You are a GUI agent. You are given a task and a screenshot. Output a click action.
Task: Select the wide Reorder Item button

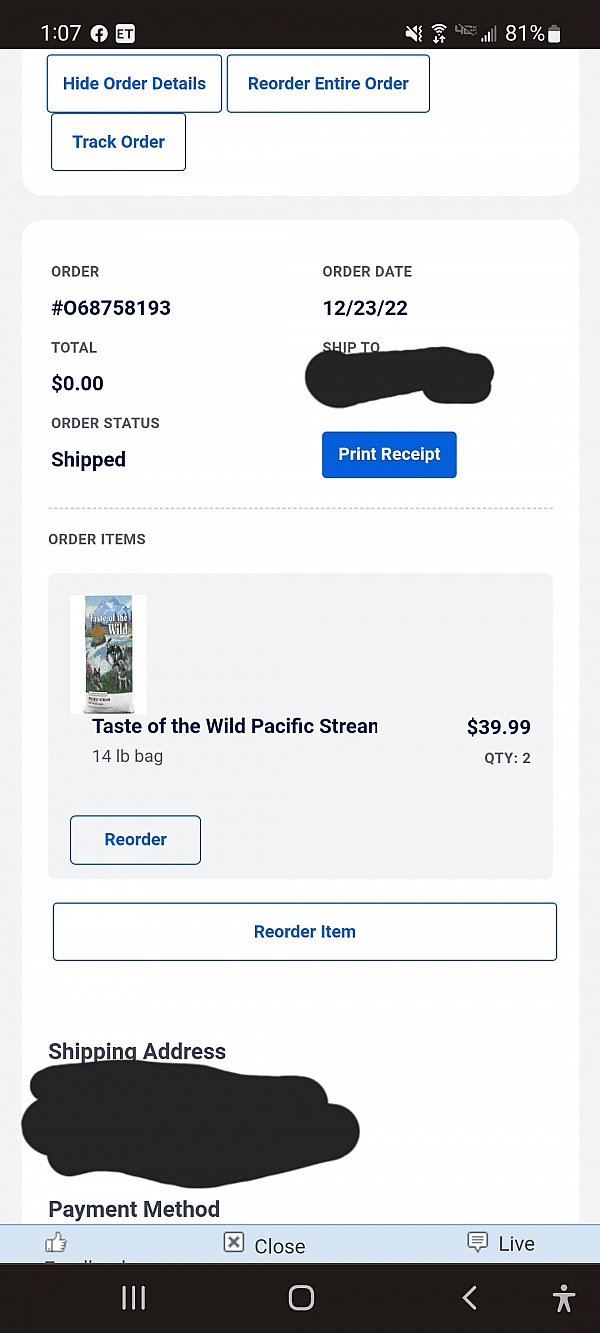click(x=305, y=932)
